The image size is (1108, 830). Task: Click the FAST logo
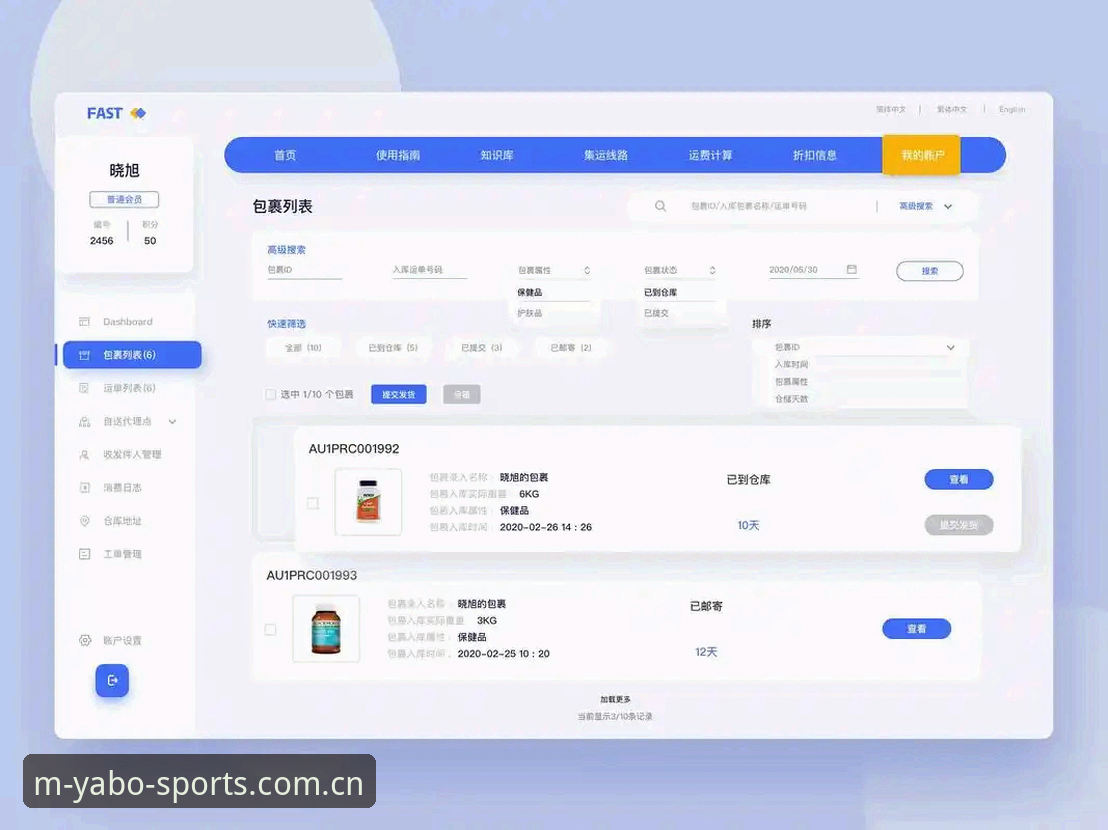click(x=117, y=113)
